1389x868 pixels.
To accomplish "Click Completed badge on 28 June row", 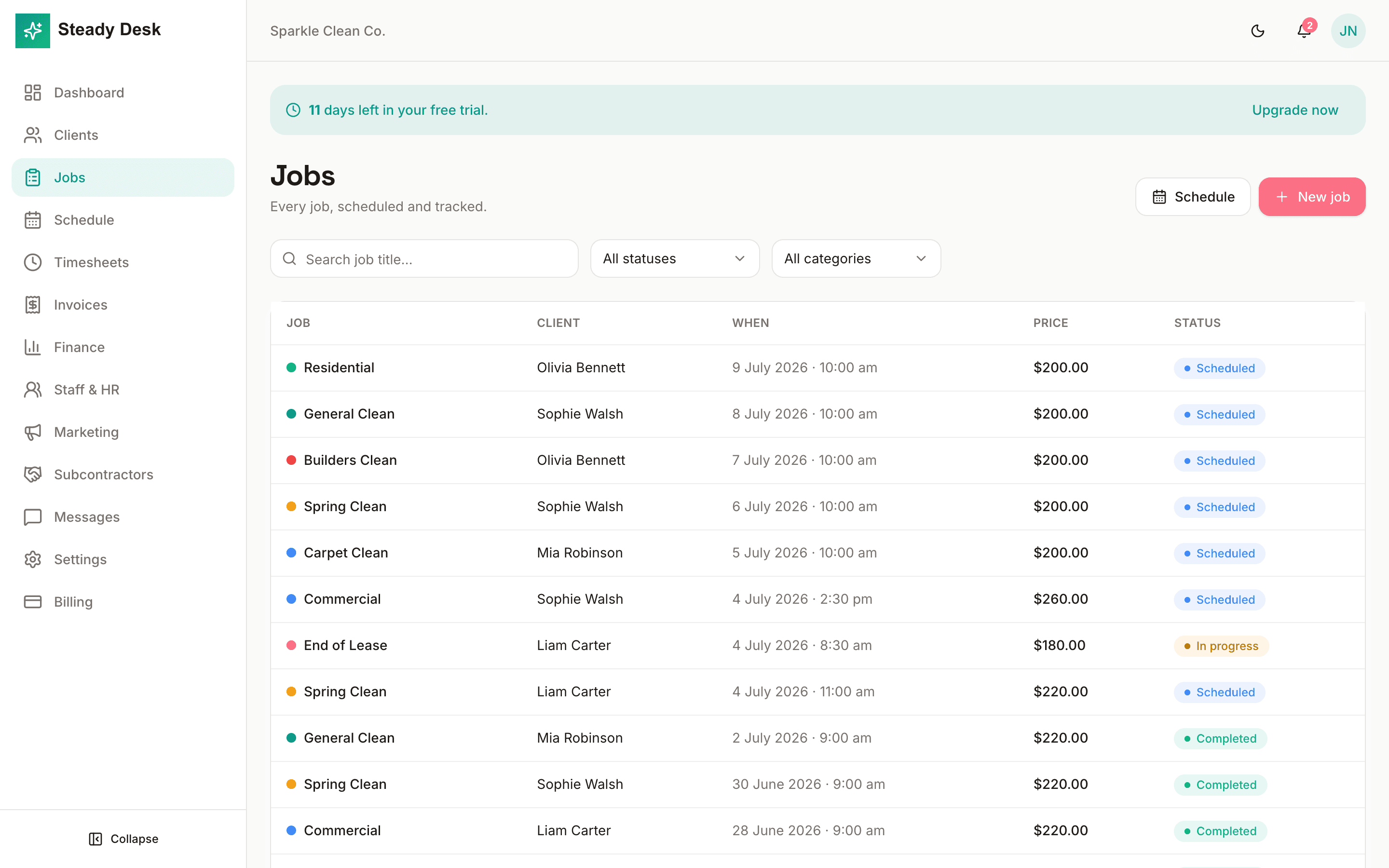I will 1220,831.
